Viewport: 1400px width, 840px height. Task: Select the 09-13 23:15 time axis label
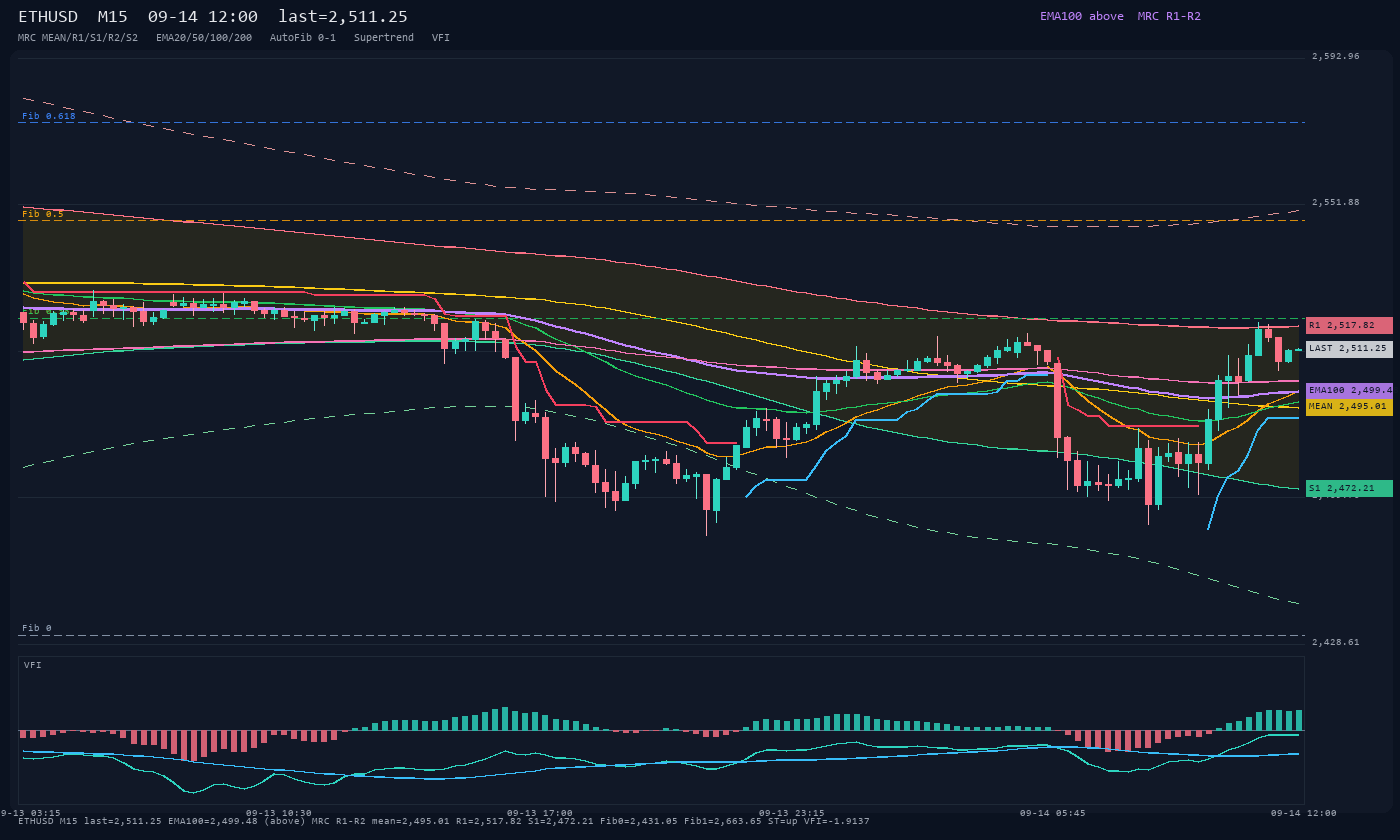tap(792, 813)
